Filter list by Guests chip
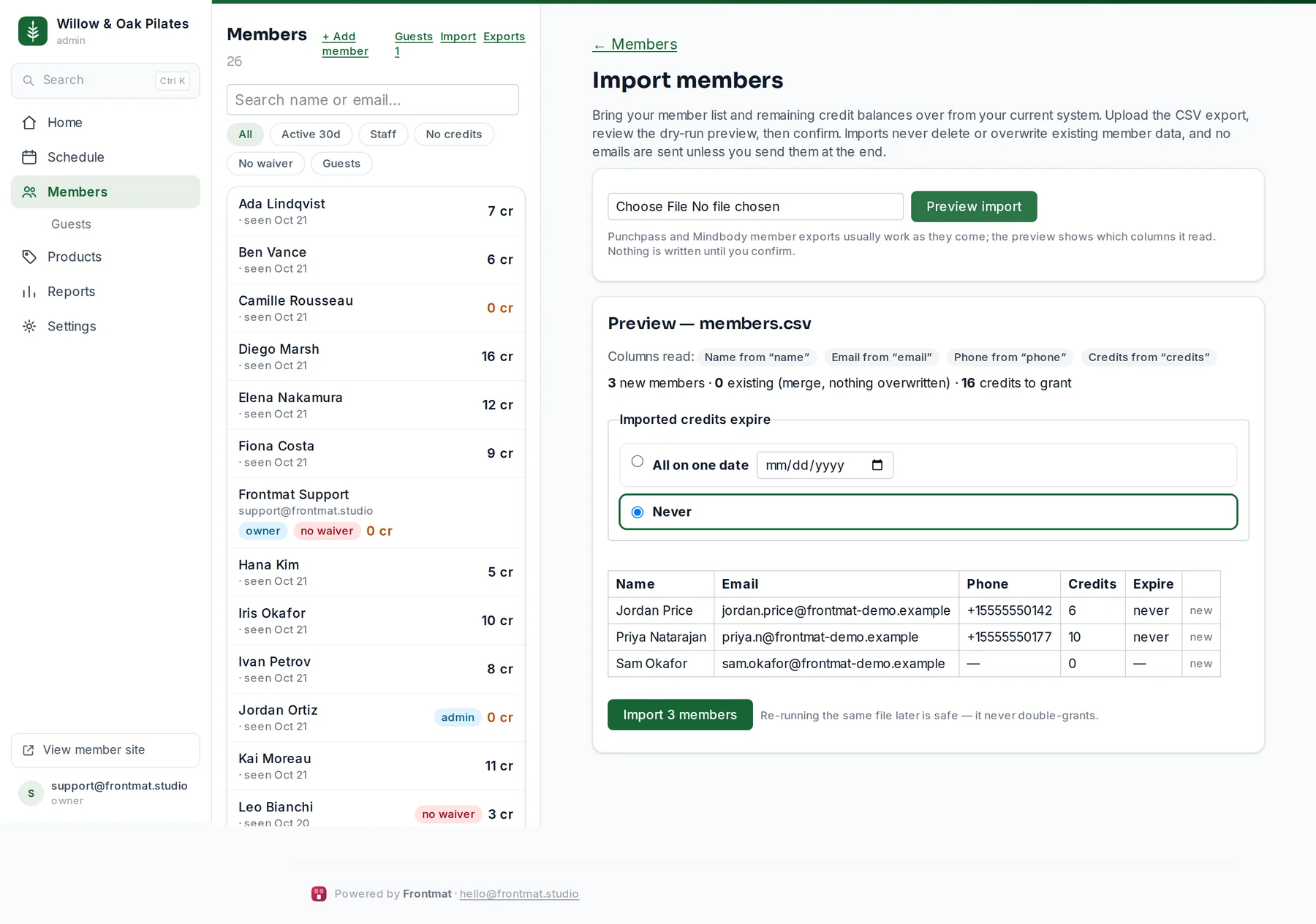The height and width of the screenshot is (924, 1316). (341, 164)
